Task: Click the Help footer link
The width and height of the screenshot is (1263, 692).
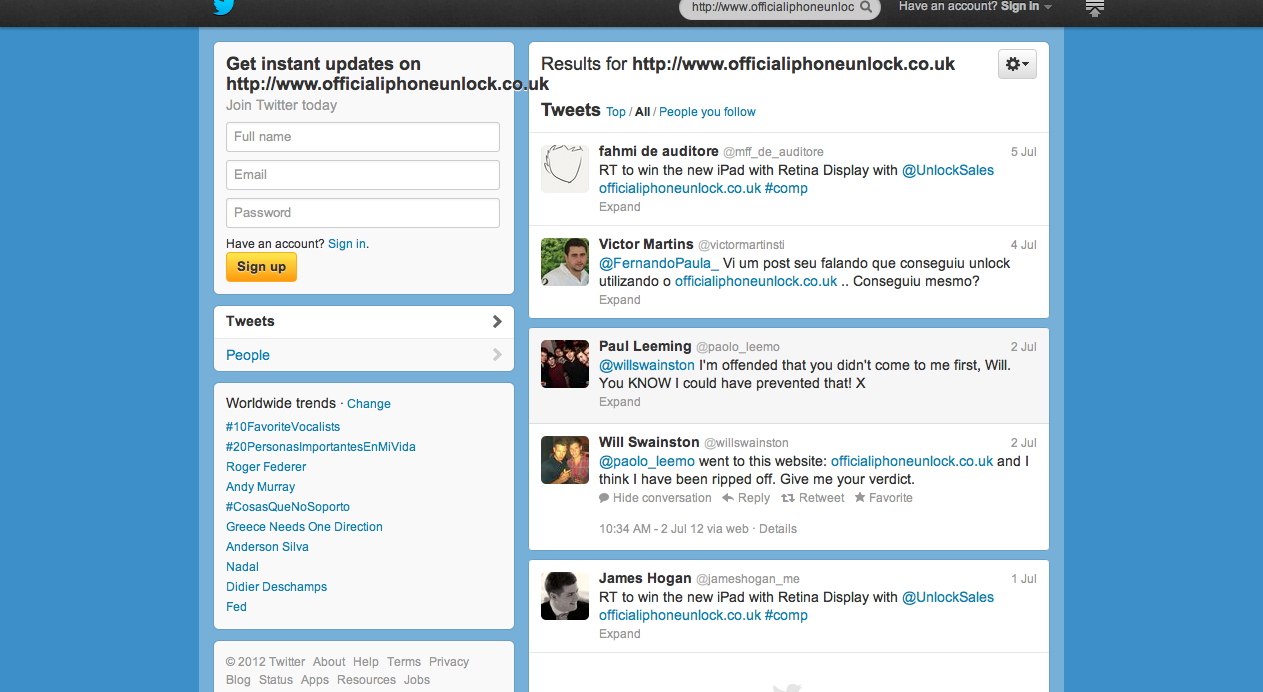Action: [x=366, y=662]
